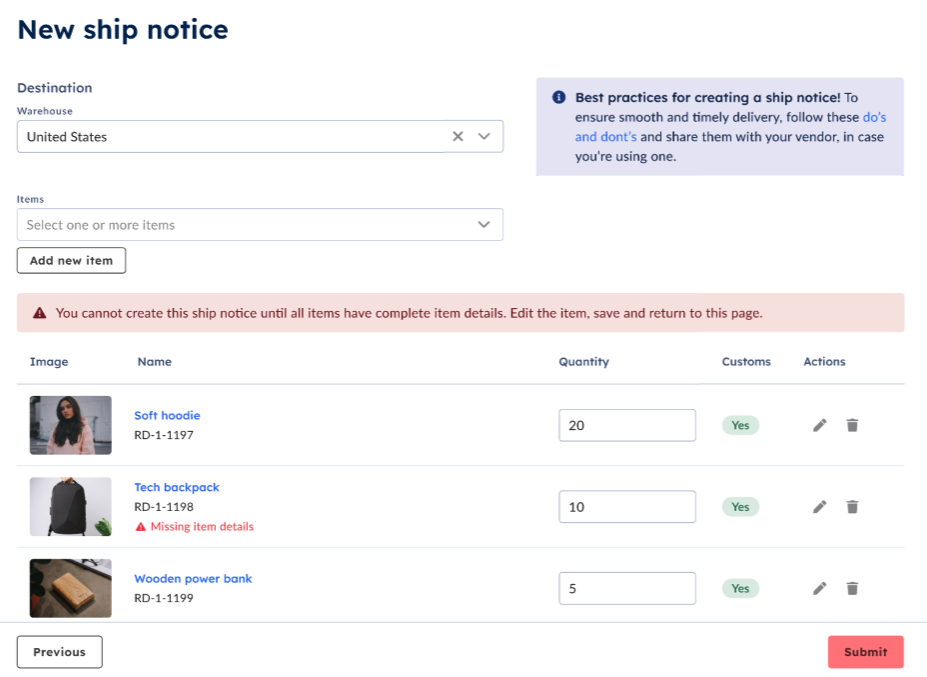Expand the Warehouse dropdown chevron
Screen dimensions: 927x677
pyautogui.click(x=484, y=137)
